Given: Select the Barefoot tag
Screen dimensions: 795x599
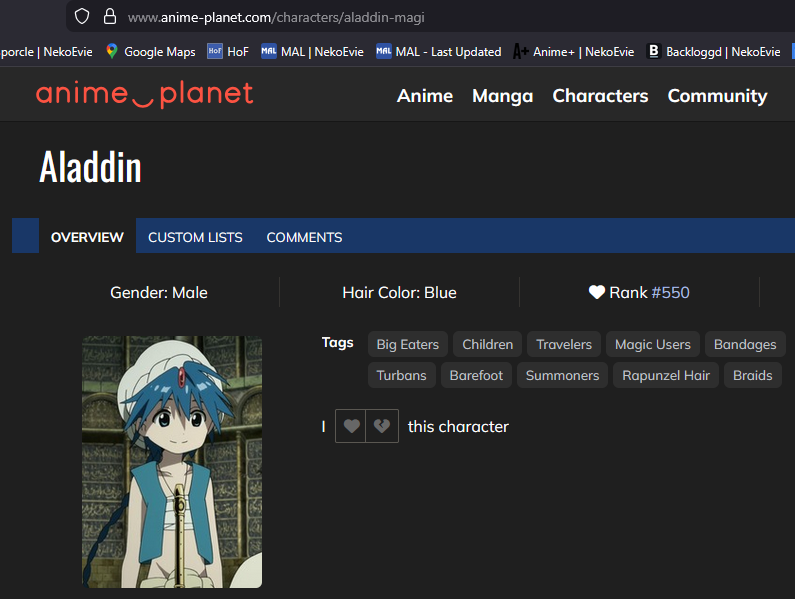Looking at the screenshot, I should 476,375.
